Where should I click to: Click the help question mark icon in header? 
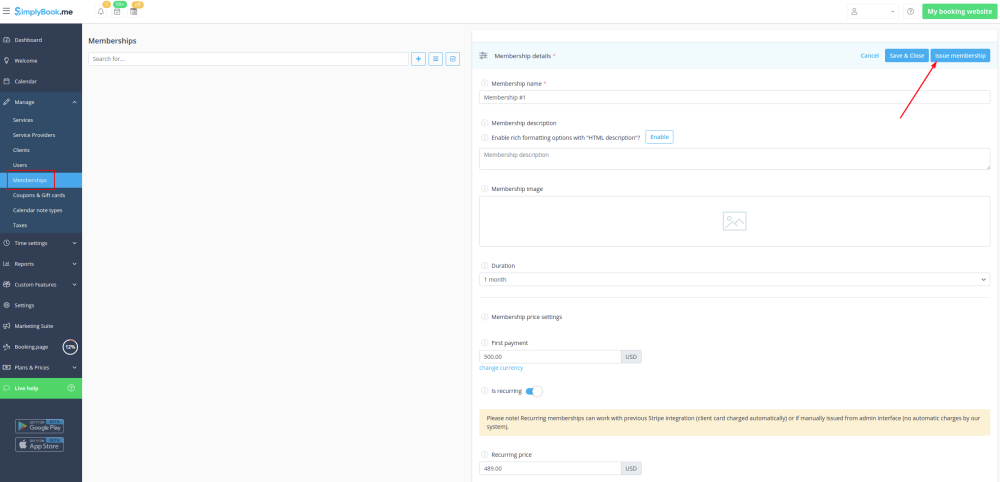910,12
